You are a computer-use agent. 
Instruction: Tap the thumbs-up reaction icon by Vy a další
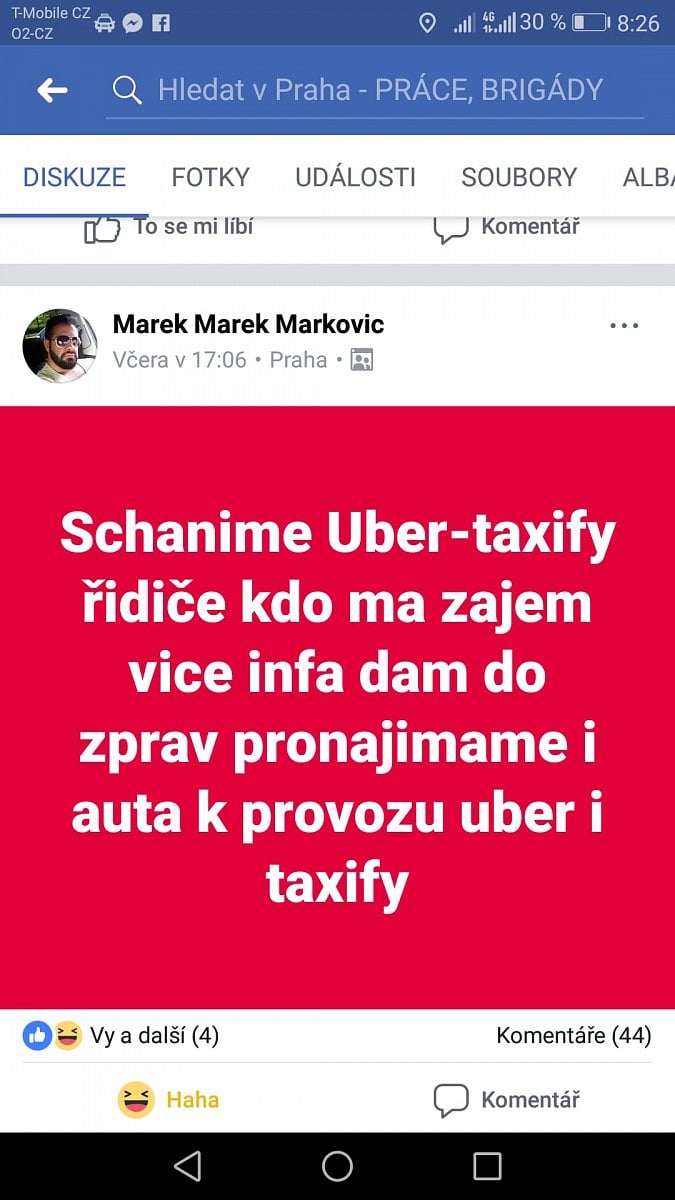point(37,1036)
